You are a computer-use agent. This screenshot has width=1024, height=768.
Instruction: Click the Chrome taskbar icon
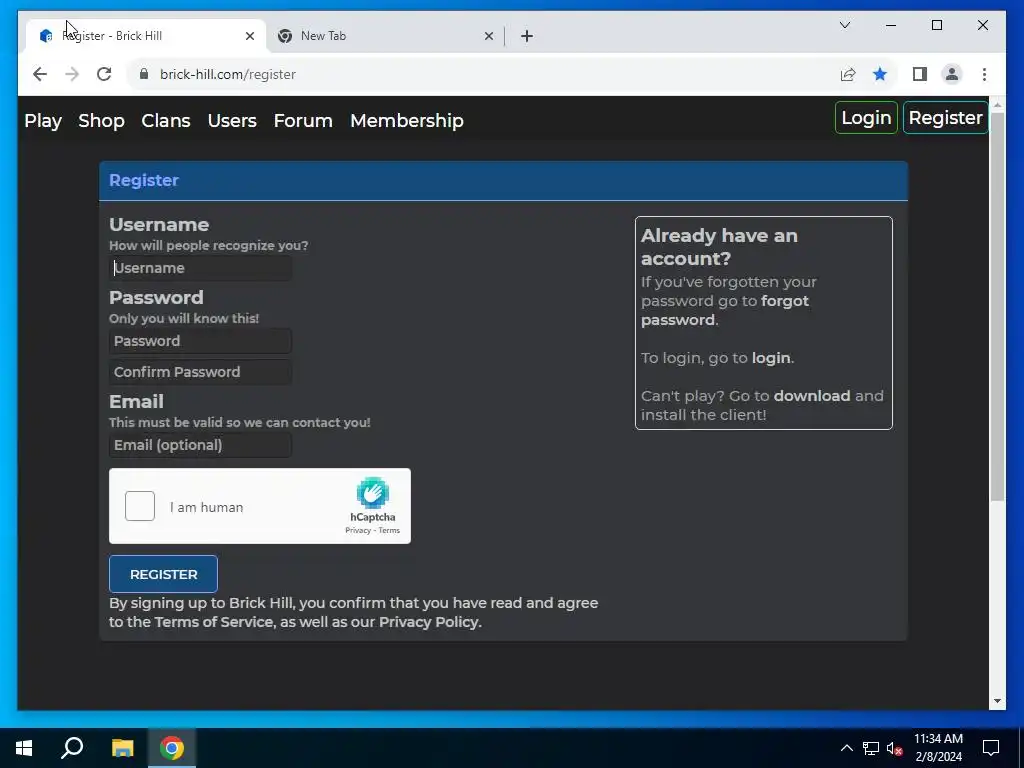tap(172, 748)
